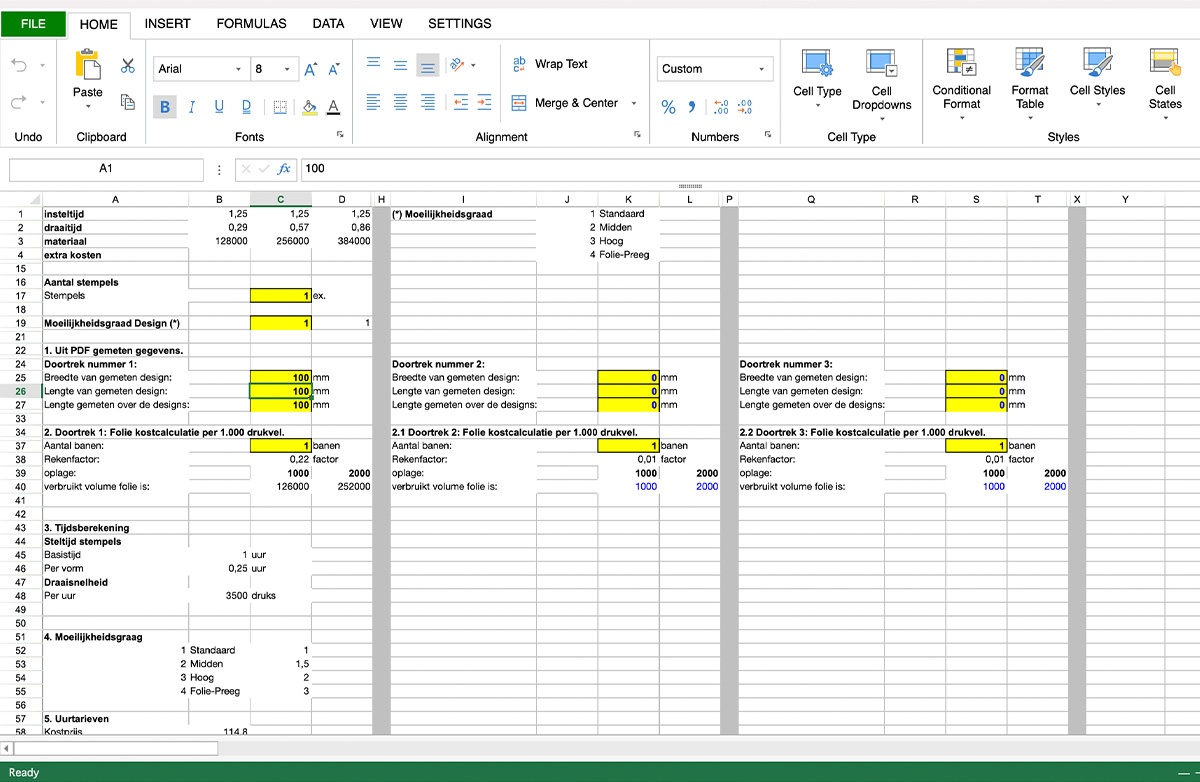
Task: Toggle Double Underline formatting
Action: (x=247, y=107)
